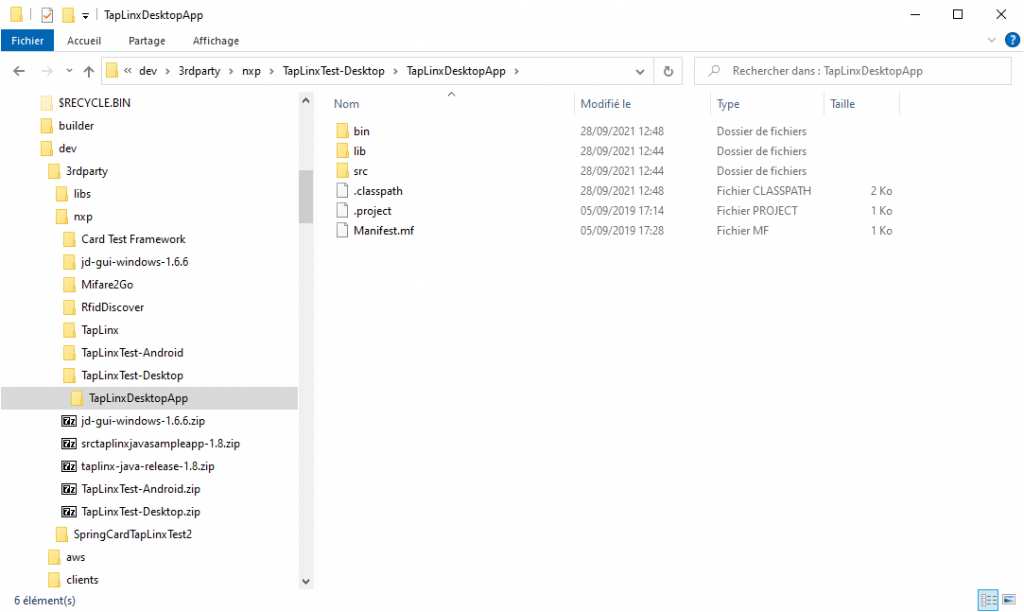
Task: Open address bar history dropdown
Action: pos(640,71)
